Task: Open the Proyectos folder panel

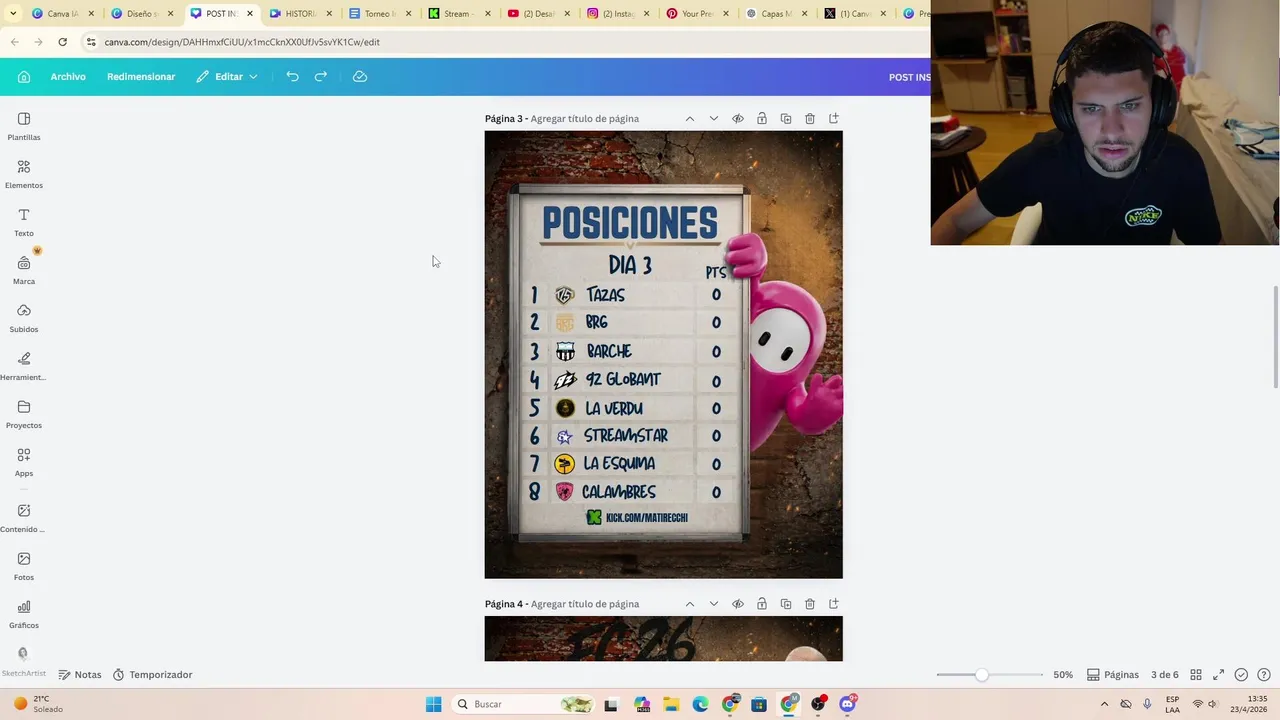Action: pyautogui.click(x=24, y=414)
